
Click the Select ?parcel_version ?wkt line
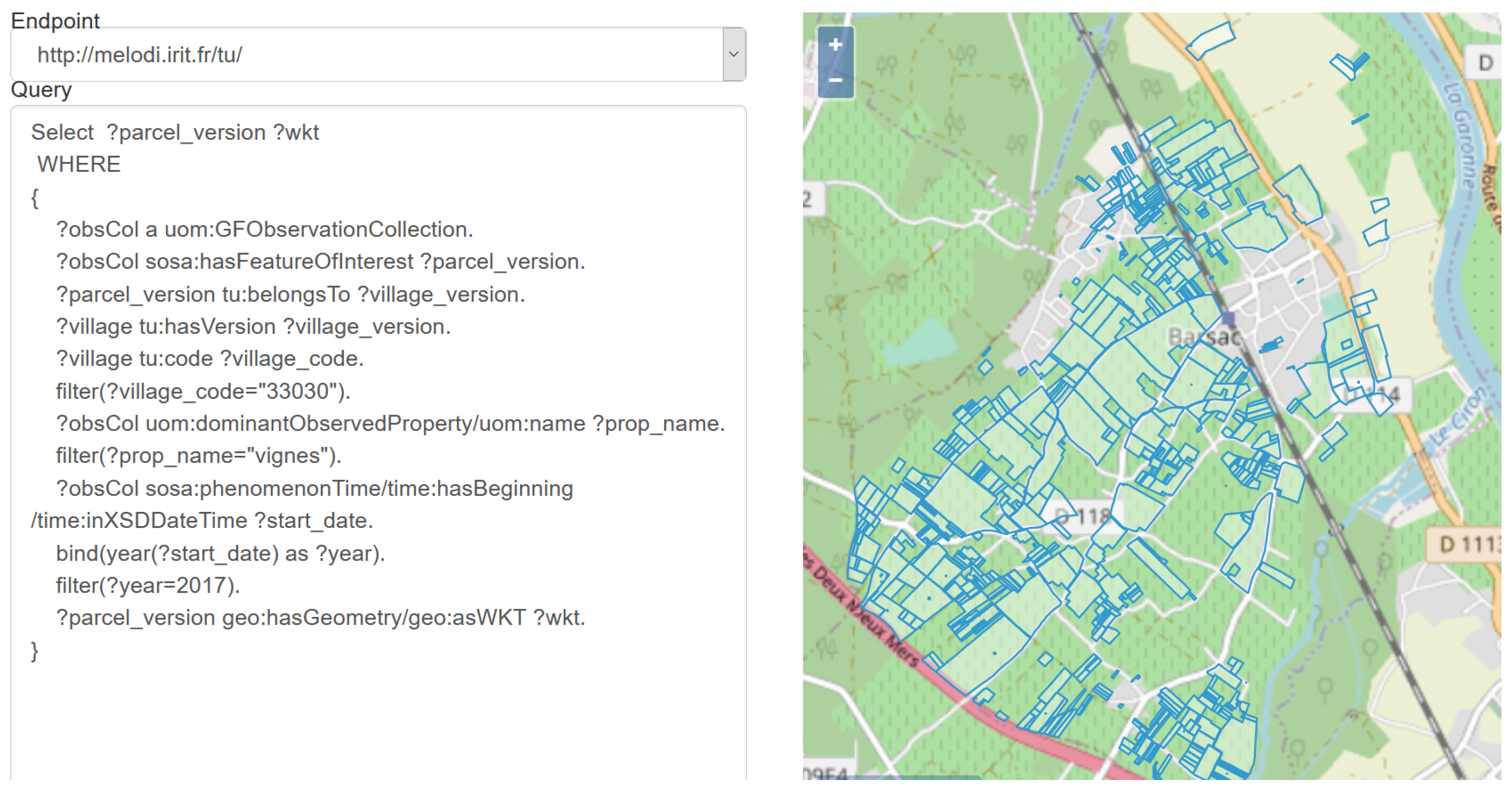[x=175, y=133]
